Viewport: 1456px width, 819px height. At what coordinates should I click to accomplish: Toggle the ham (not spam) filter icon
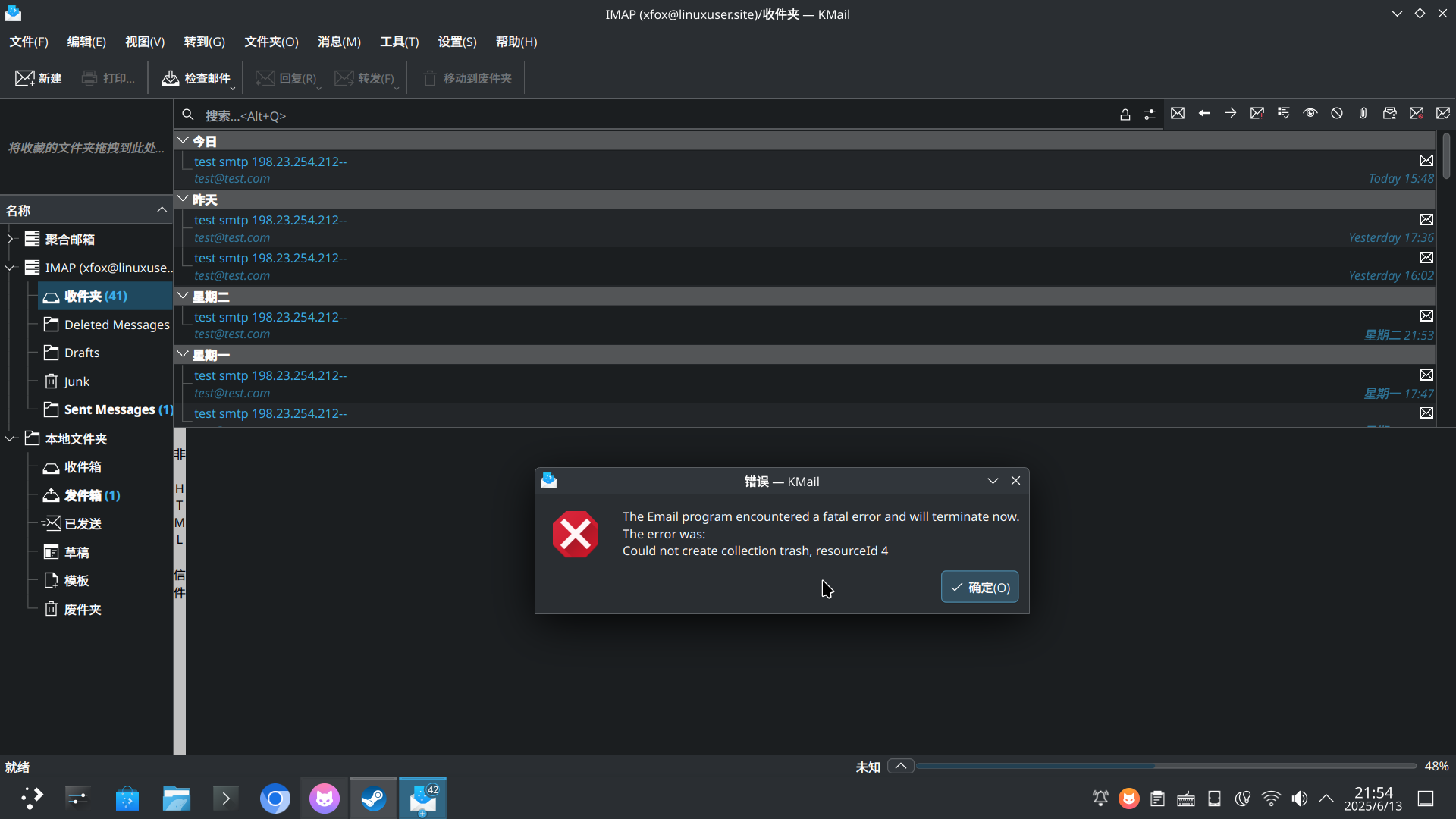click(1443, 113)
